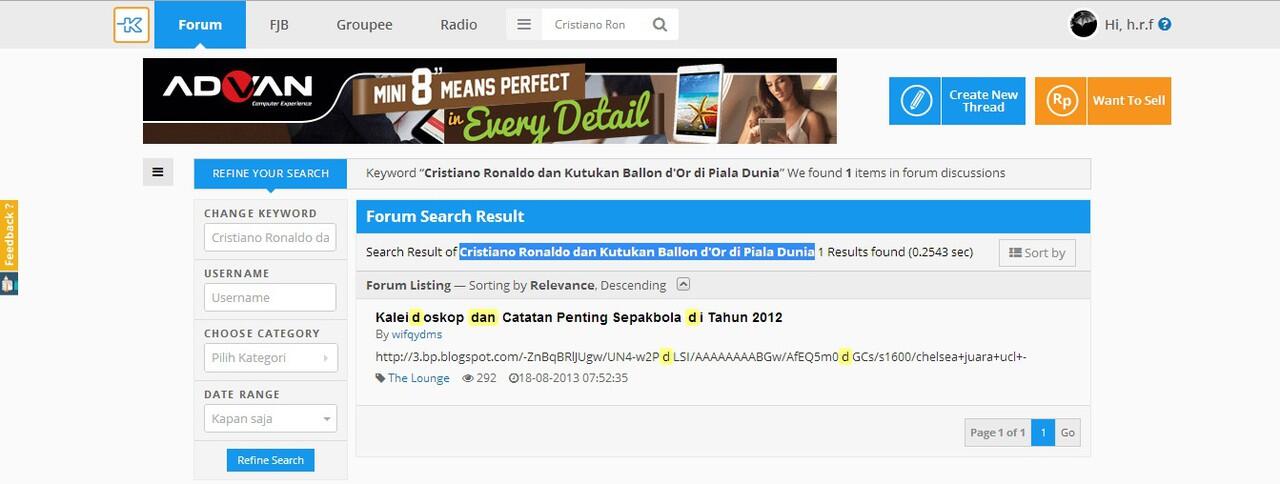Create New Thread button text

pos(983,101)
